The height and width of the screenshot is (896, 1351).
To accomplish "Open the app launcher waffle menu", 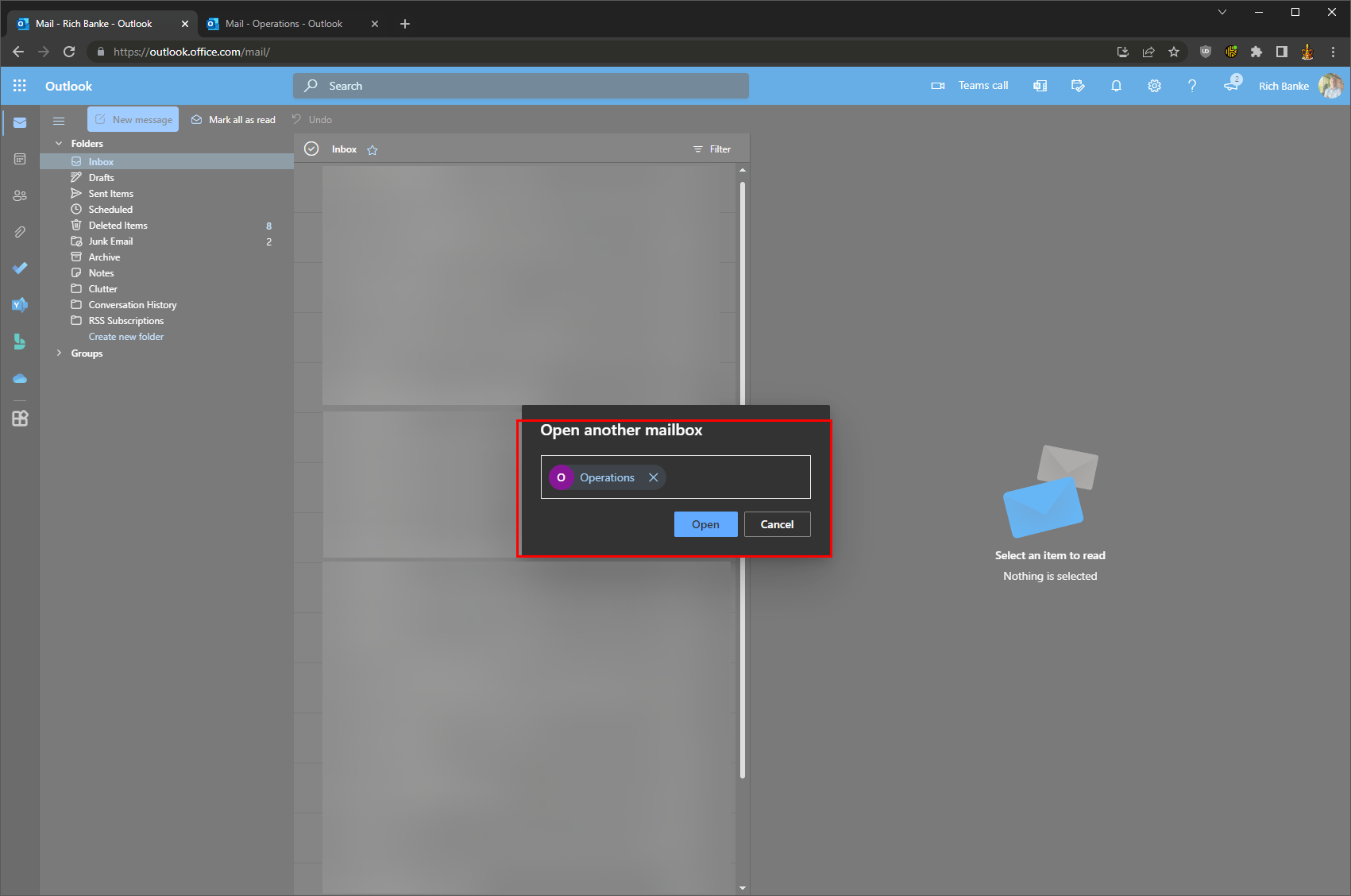I will 20,85.
